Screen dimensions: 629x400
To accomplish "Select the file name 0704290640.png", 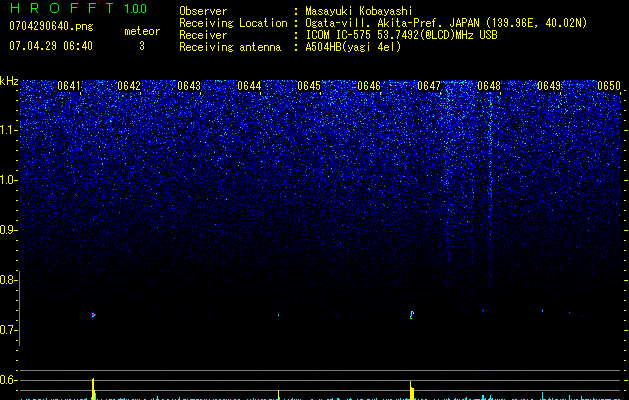I will [x=51, y=26].
